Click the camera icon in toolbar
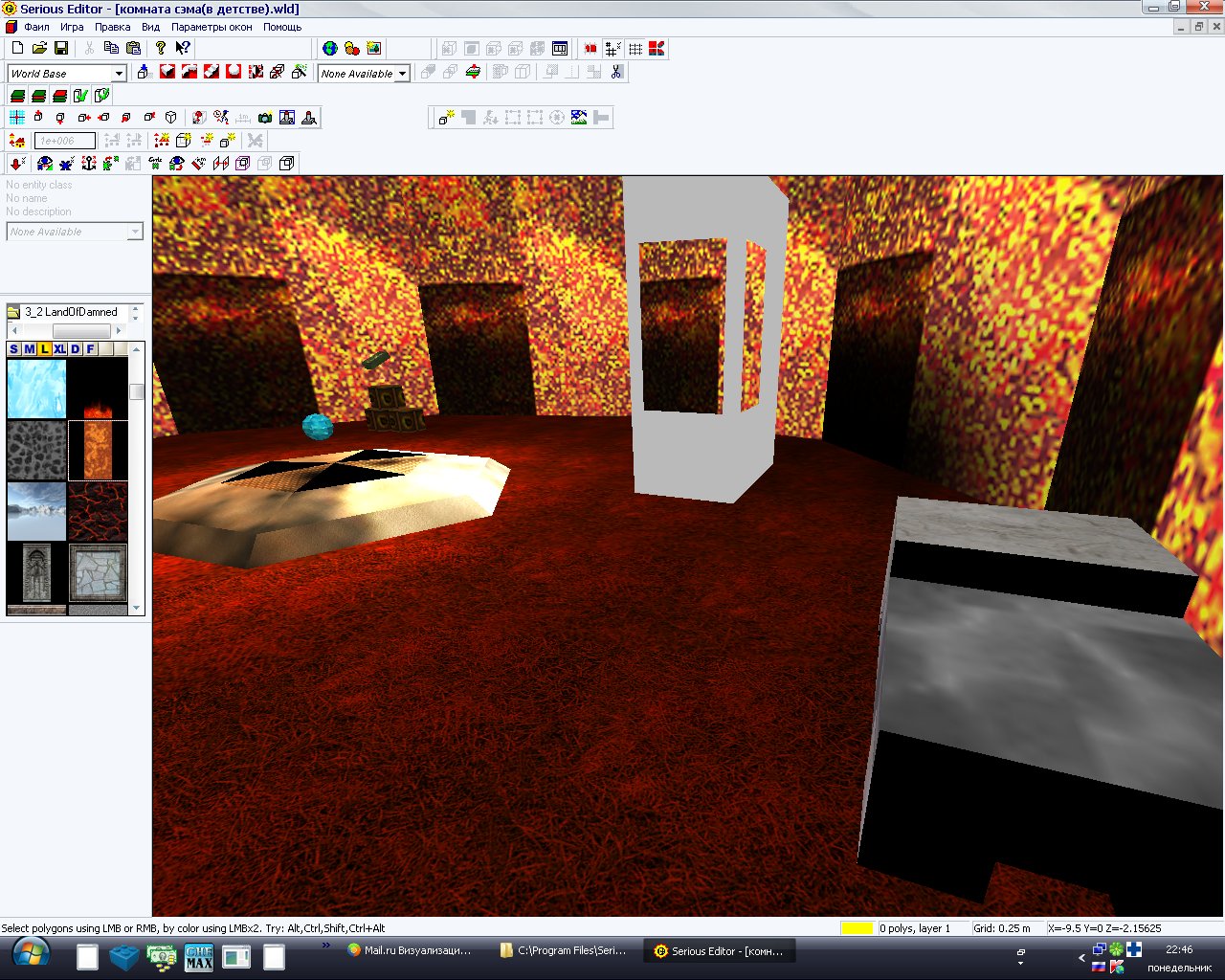Image resolution: width=1225 pixels, height=980 pixels. pyautogui.click(x=265, y=118)
